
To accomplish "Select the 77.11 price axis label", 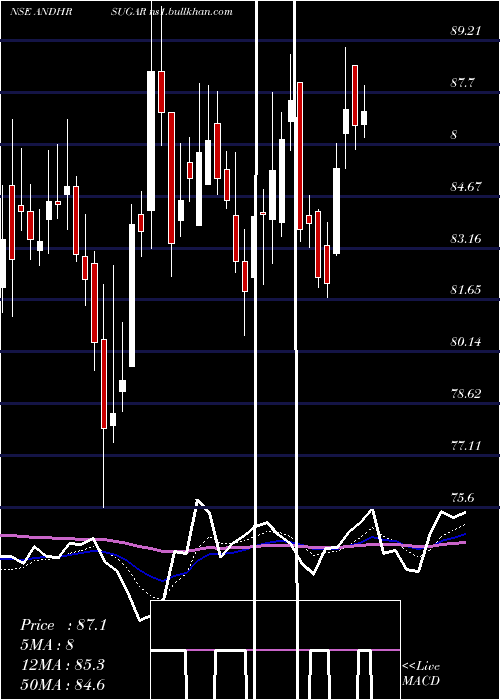I will coord(466,446).
